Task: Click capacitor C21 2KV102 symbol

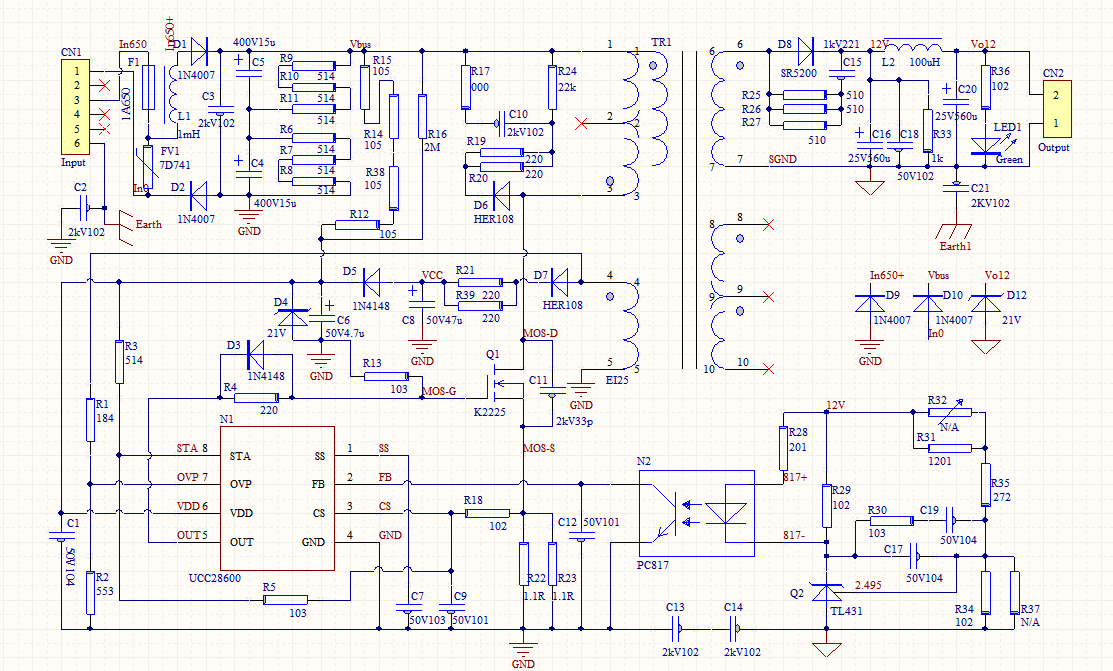Action: [x=956, y=187]
